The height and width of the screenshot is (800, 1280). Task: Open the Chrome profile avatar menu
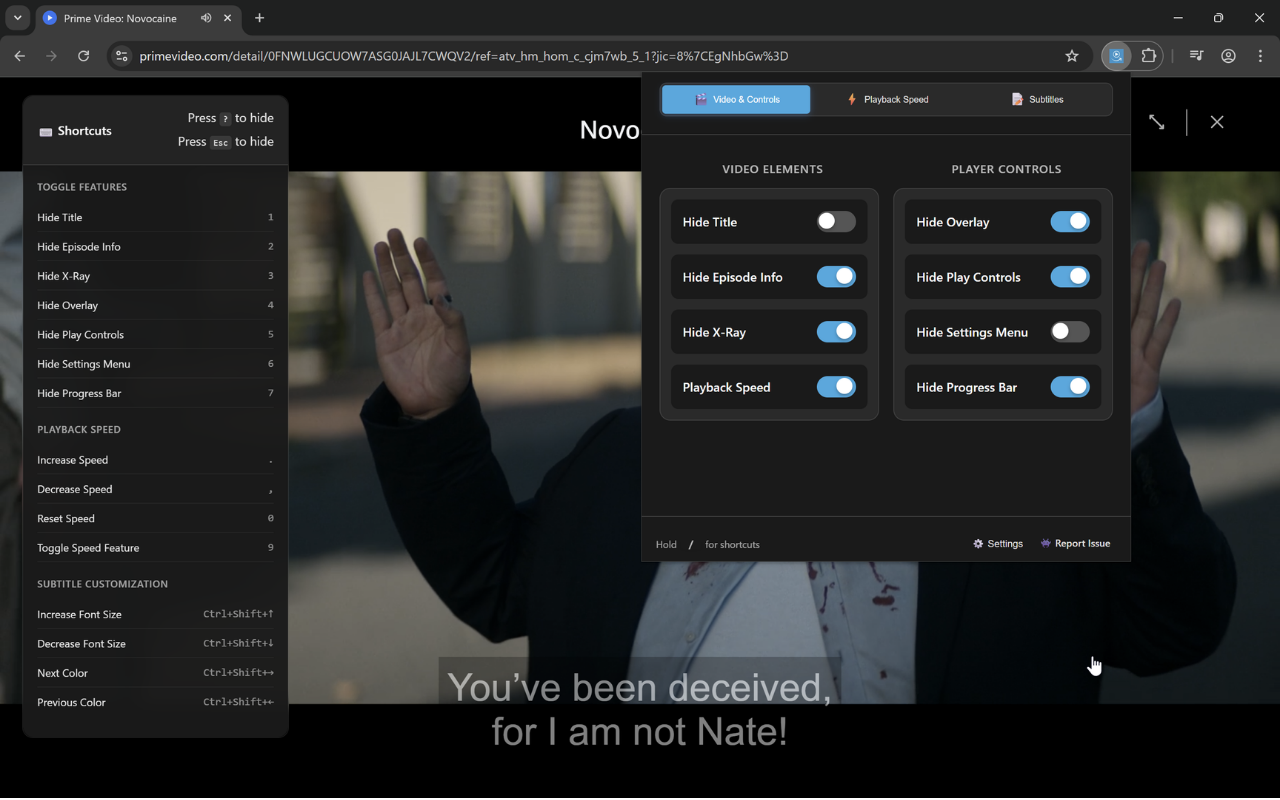click(1228, 56)
